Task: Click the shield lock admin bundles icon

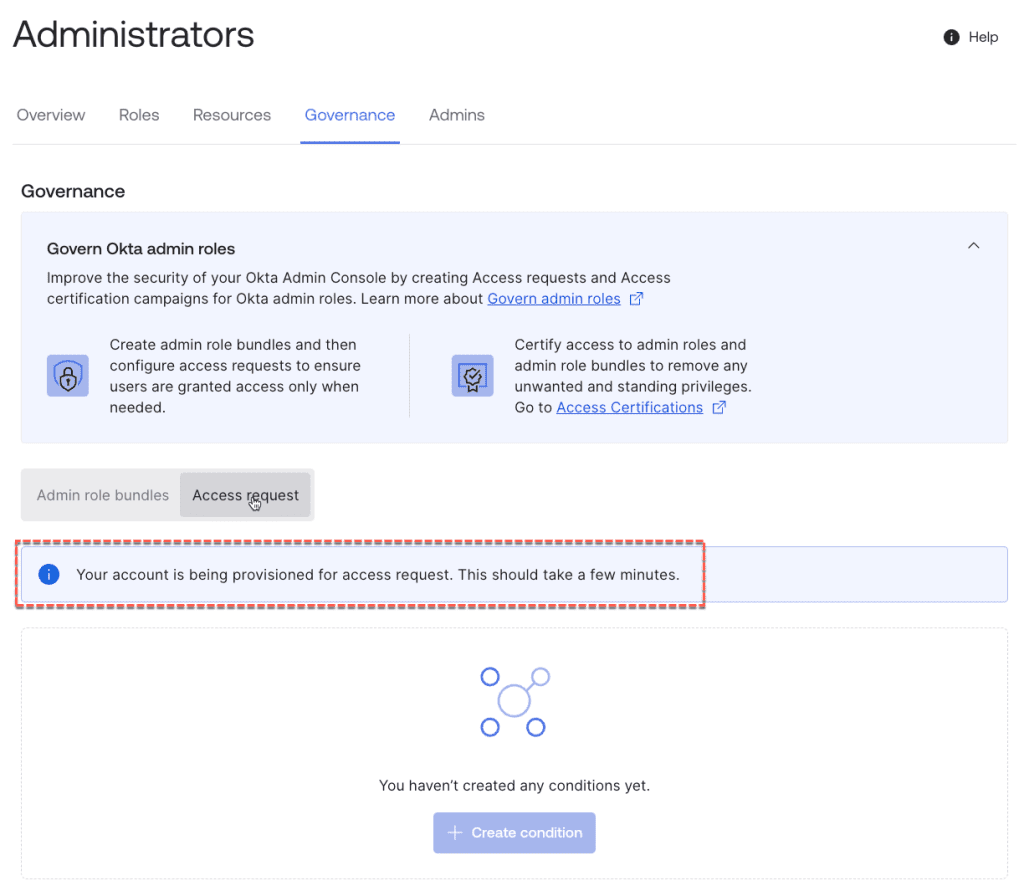Action: pyautogui.click(x=68, y=376)
